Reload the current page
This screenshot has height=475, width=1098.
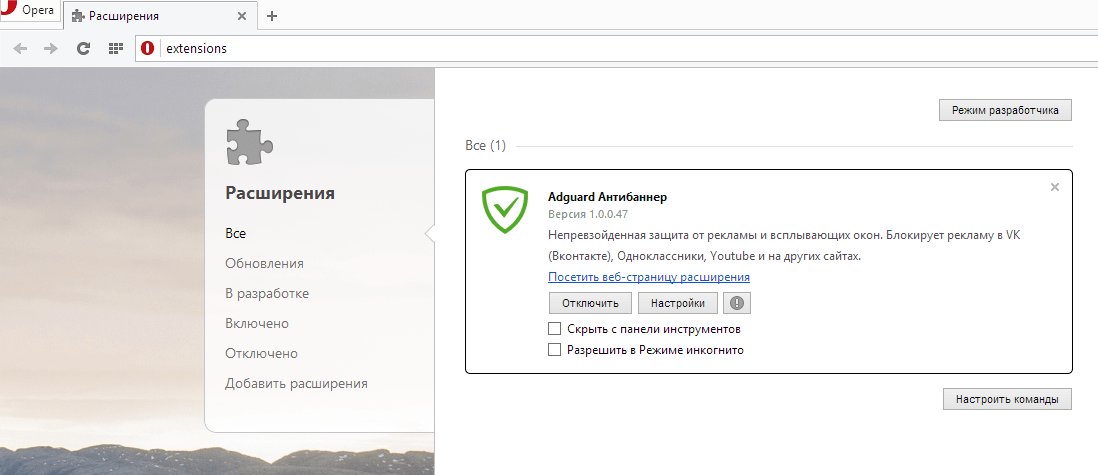[x=83, y=48]
